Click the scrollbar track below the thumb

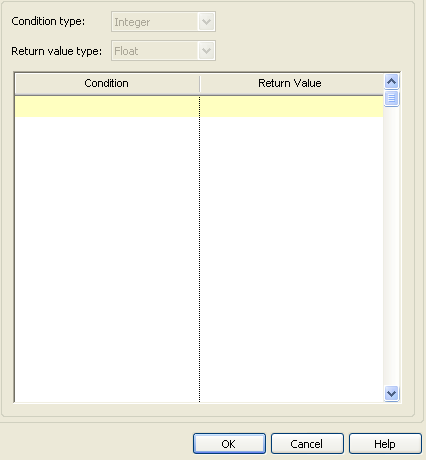pos(391,247)
